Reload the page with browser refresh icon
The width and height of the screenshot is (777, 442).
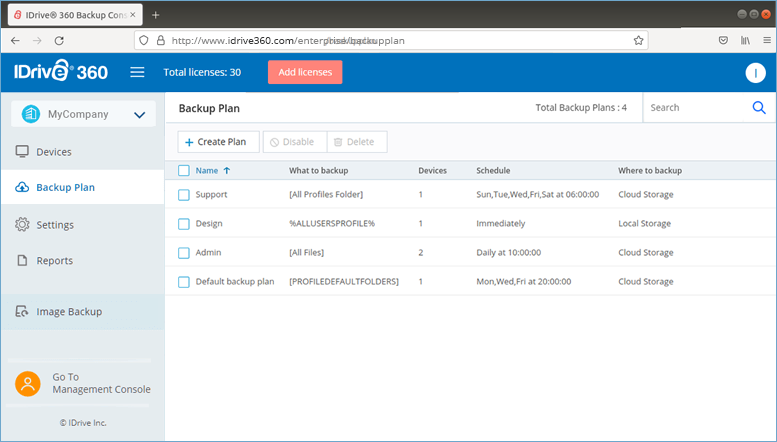pos(59,40)
